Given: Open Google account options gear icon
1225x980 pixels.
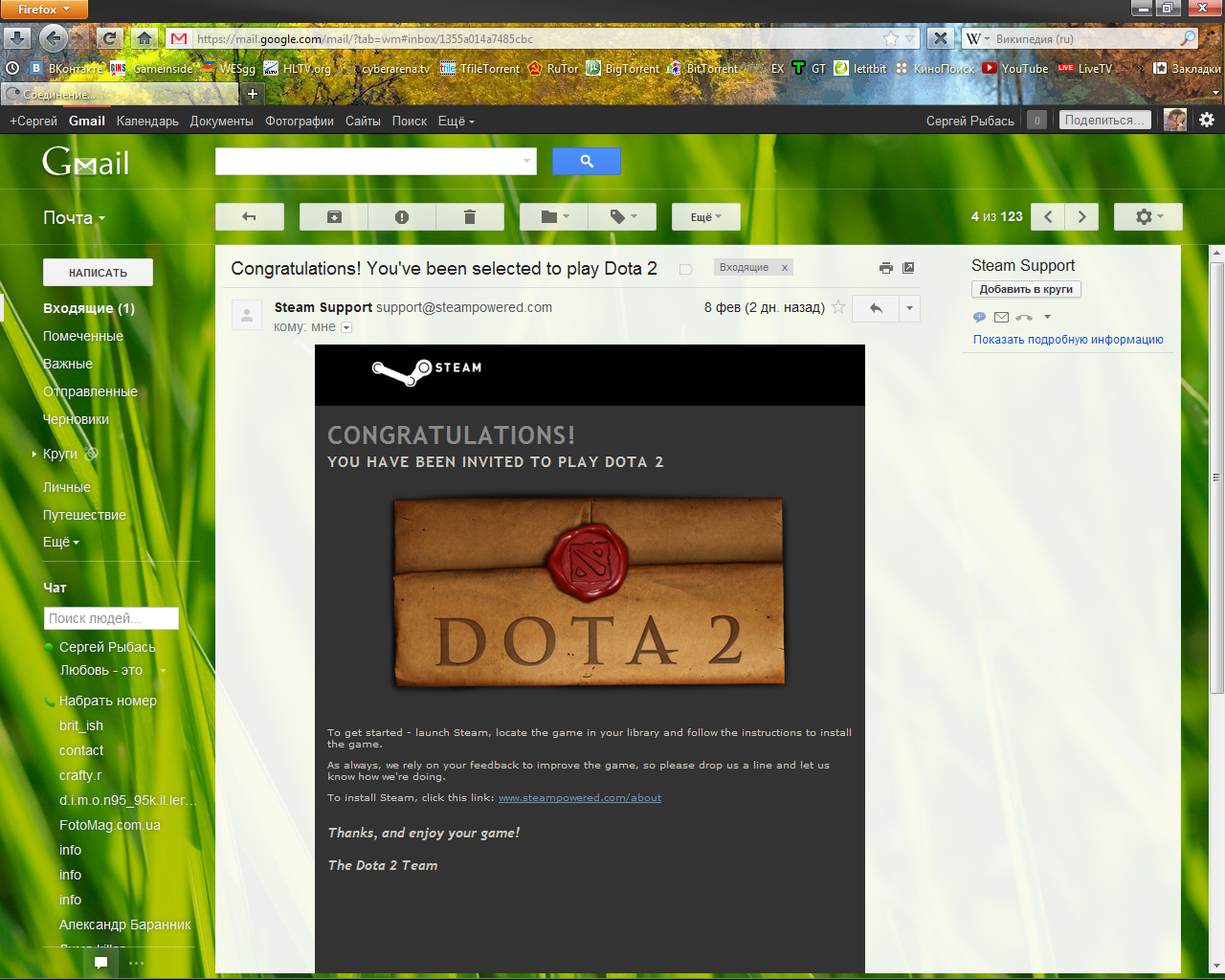Looking at the screenshot, I should 1207,120.
